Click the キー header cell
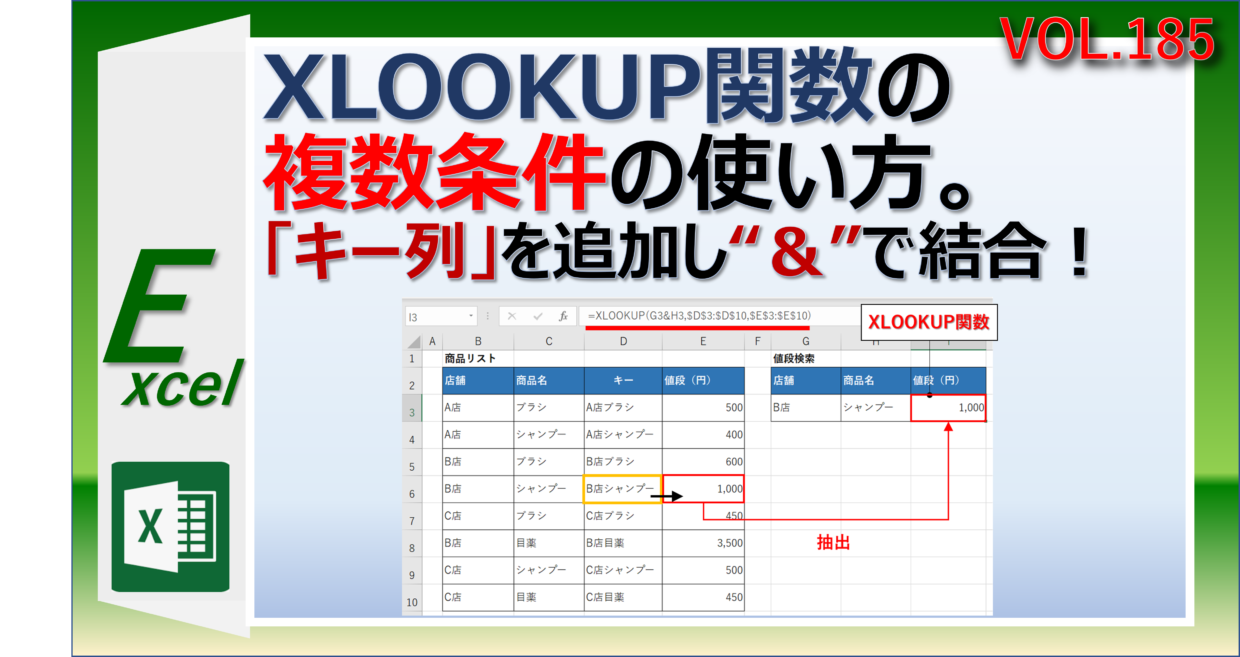Screen dimensions: 1240x657 tap(623, 380)
